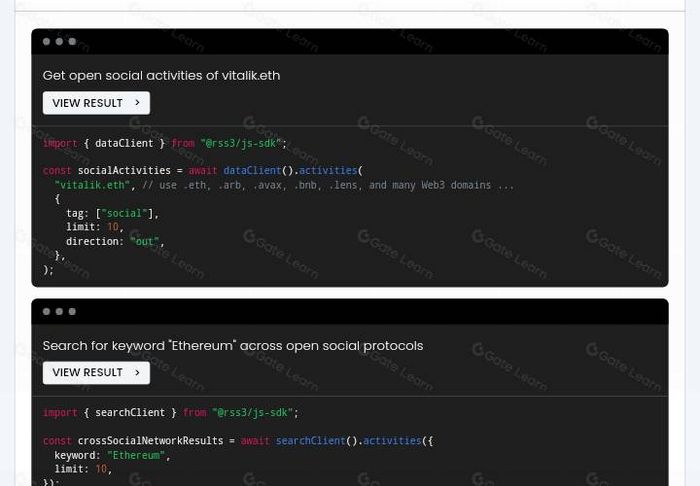Select the "Get open social activities of vitalik.eth" heading
The width and height of the screenshot is (700, 486).
[x=161, y=76]
